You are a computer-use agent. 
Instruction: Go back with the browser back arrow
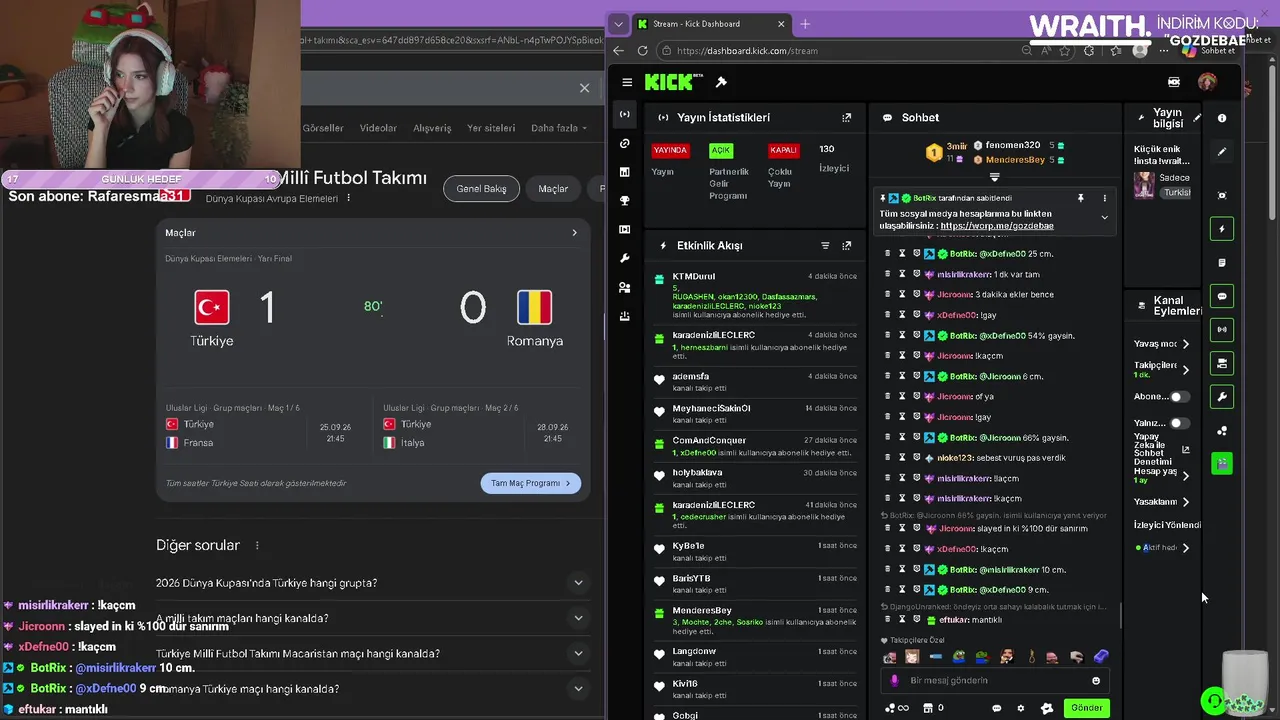[x=619, y=50]
